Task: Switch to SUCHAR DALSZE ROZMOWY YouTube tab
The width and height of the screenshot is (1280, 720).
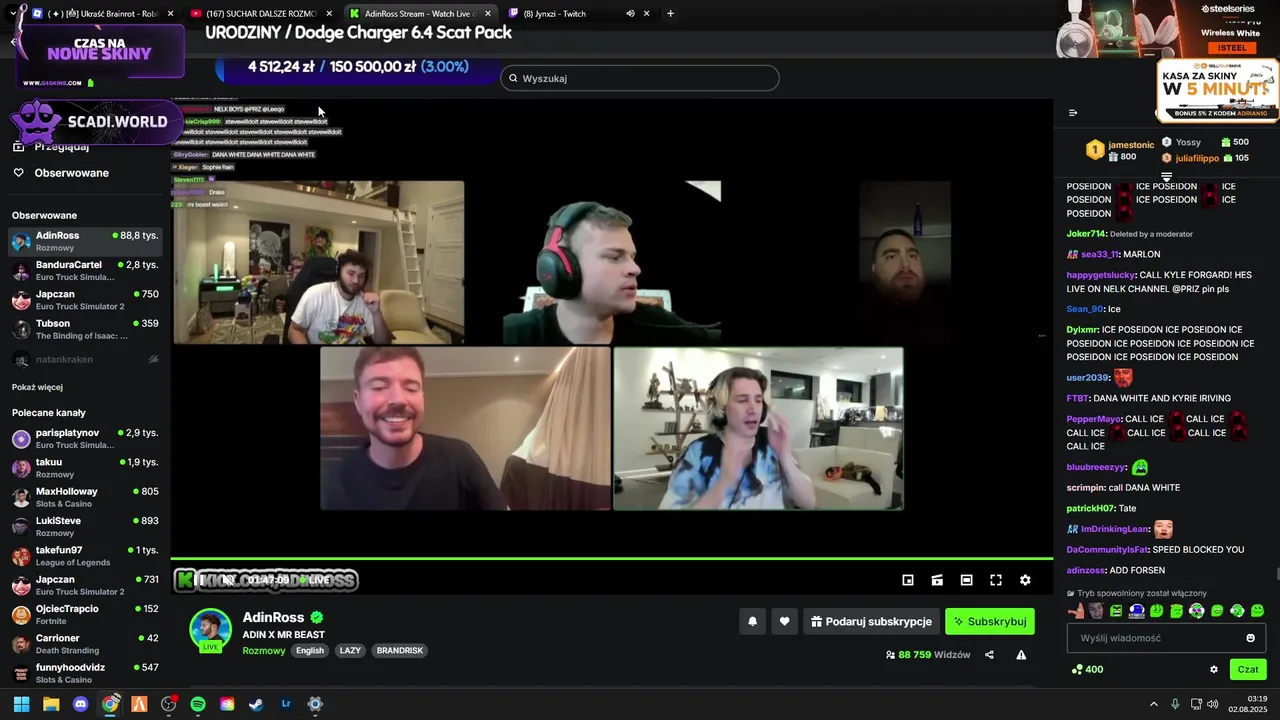Action: [260, 13]
